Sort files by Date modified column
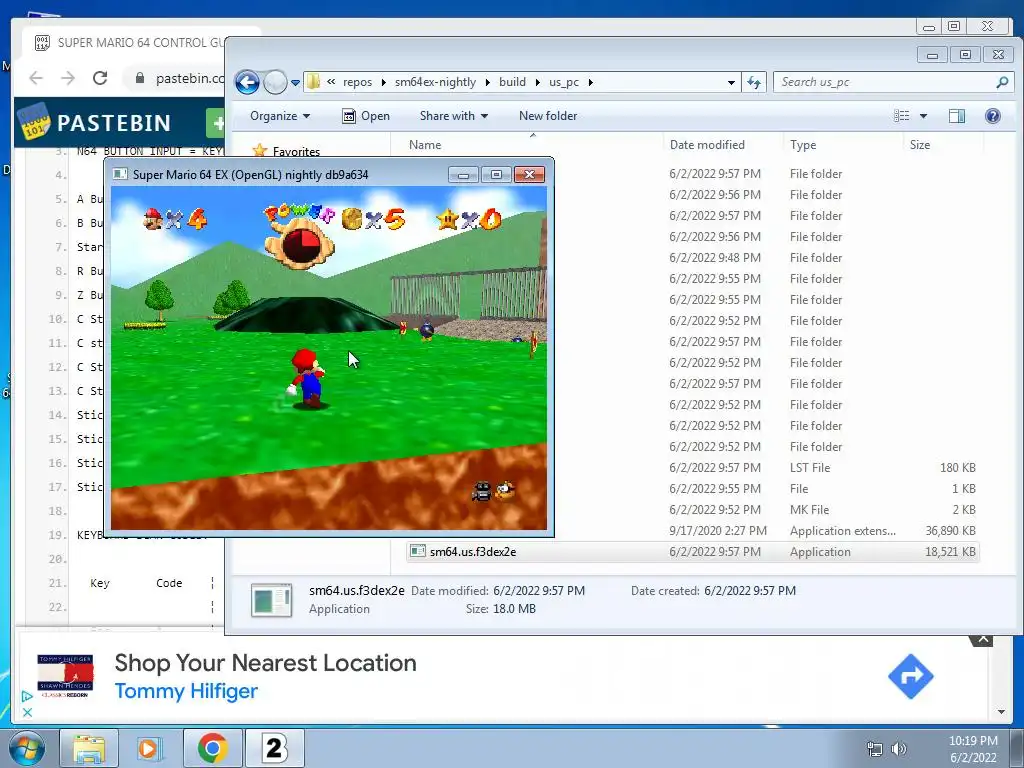The width and height of the screenshot is (1024, 768). [x=707, y=145]
